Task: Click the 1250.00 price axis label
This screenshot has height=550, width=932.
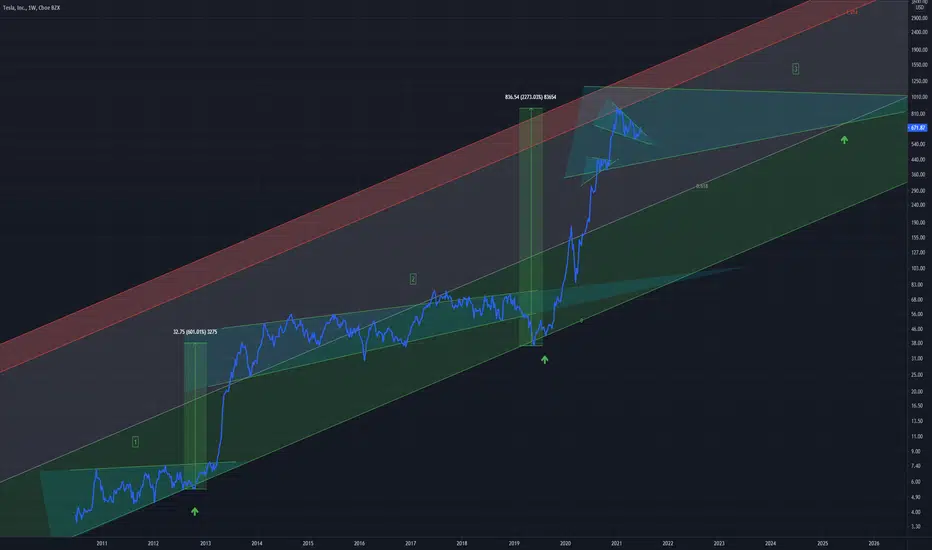Action: (920, 81)
